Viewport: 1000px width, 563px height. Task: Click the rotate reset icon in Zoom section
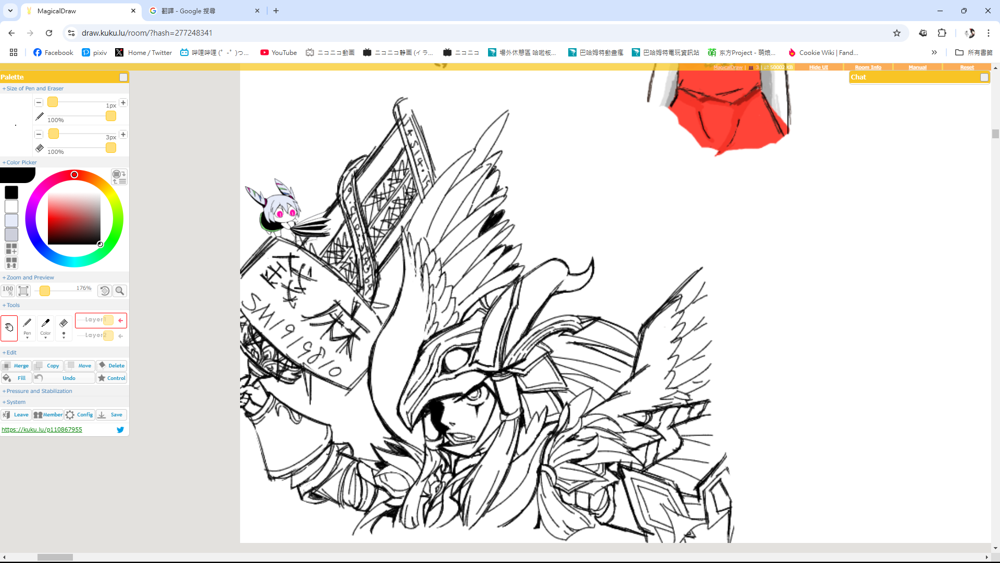pos(105,291)
